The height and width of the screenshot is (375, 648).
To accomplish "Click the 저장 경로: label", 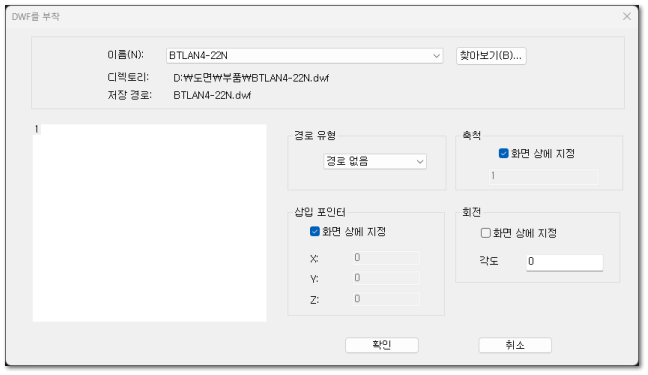I will (x=129, y=95).
